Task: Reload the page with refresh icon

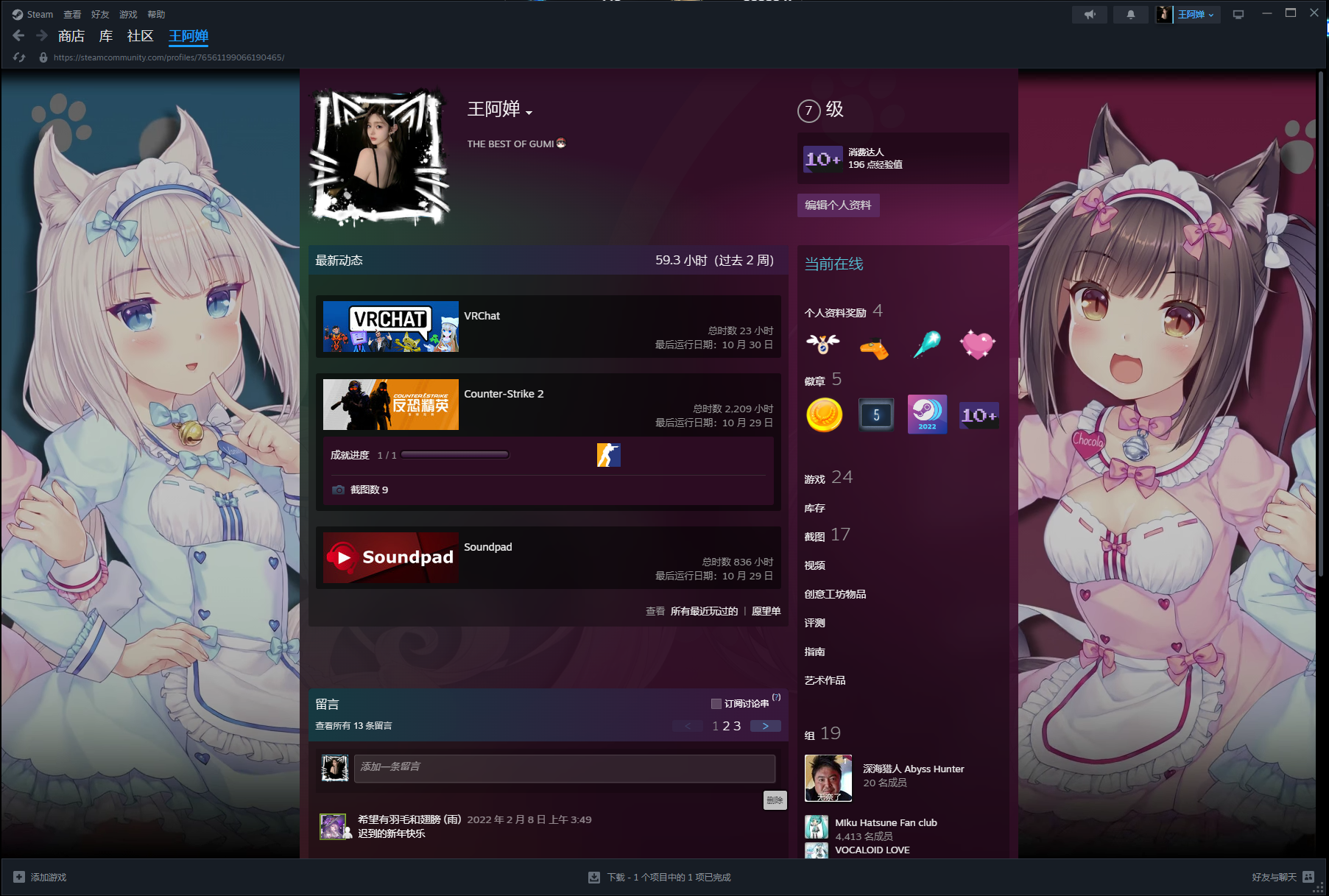Action: [x=20, y=57]
